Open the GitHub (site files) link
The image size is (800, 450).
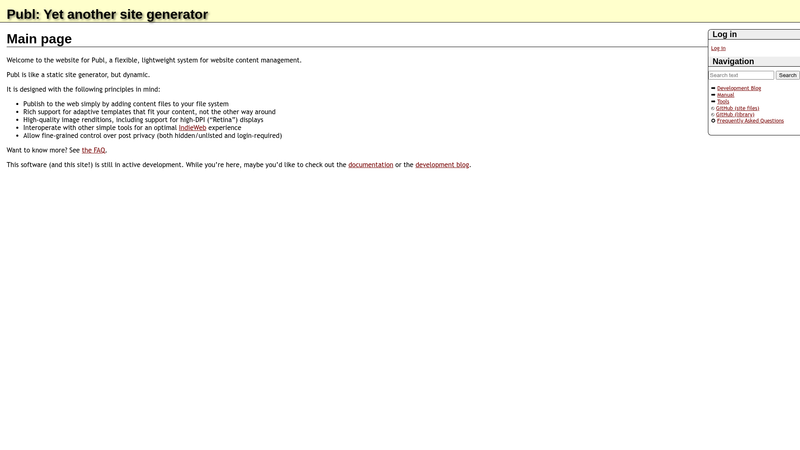click(737, 108)
